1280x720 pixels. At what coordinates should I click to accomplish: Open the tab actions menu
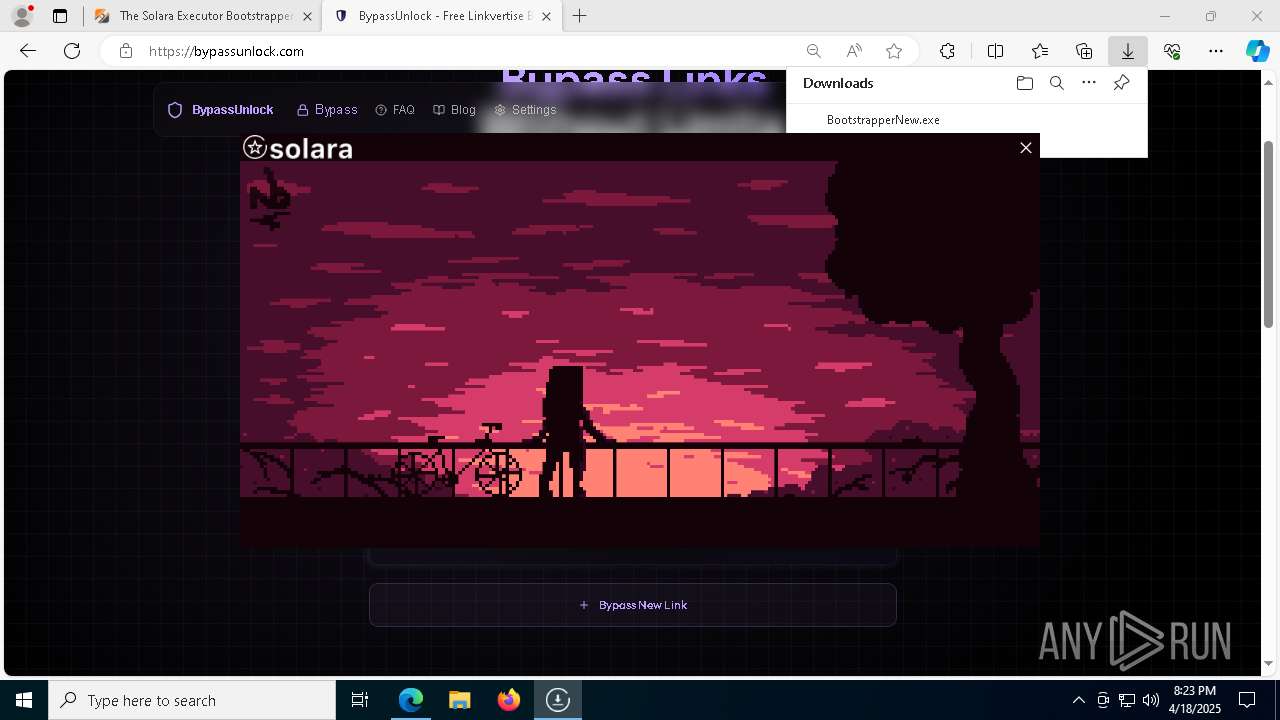point(60,16)
